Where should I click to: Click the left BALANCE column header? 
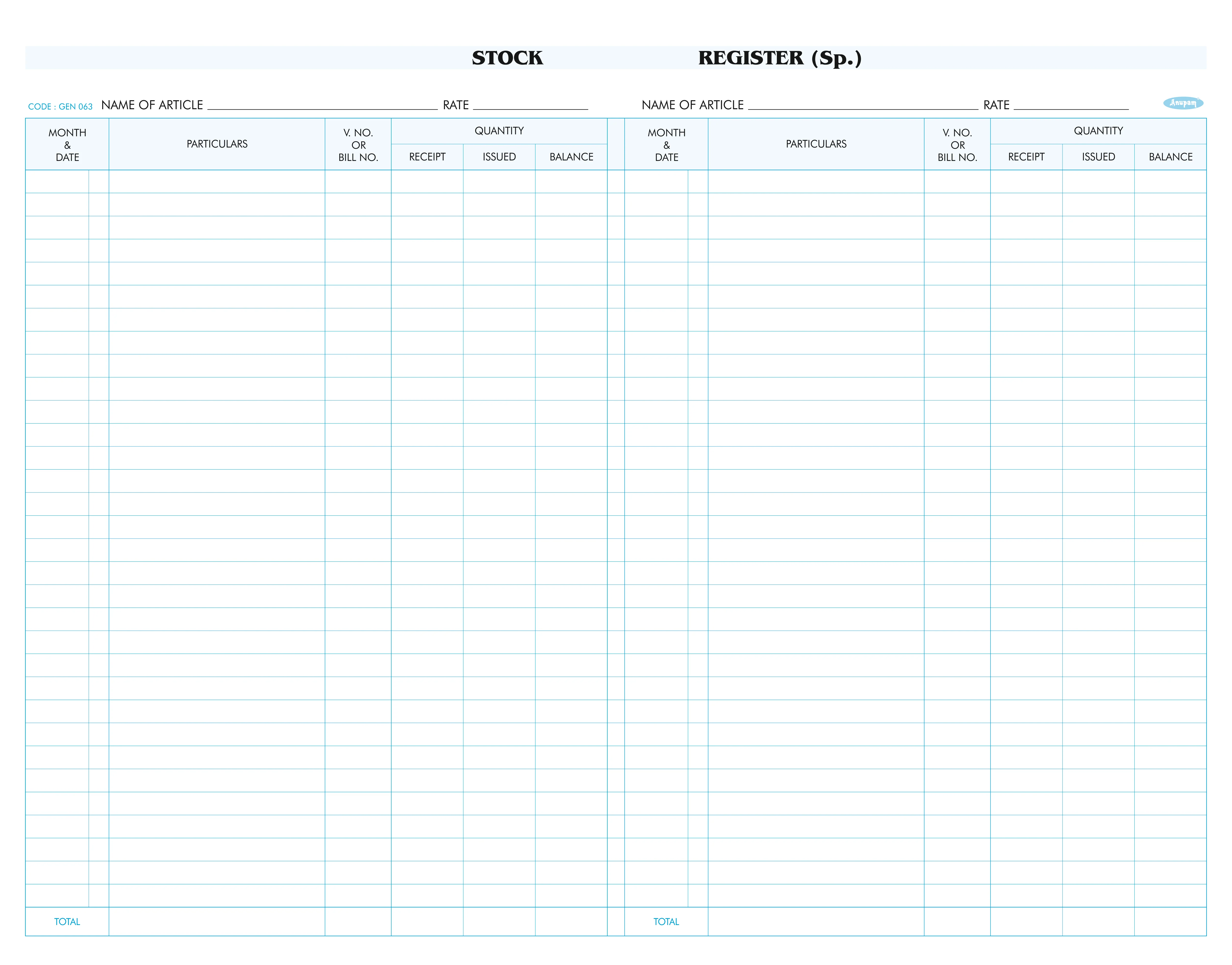571,157
